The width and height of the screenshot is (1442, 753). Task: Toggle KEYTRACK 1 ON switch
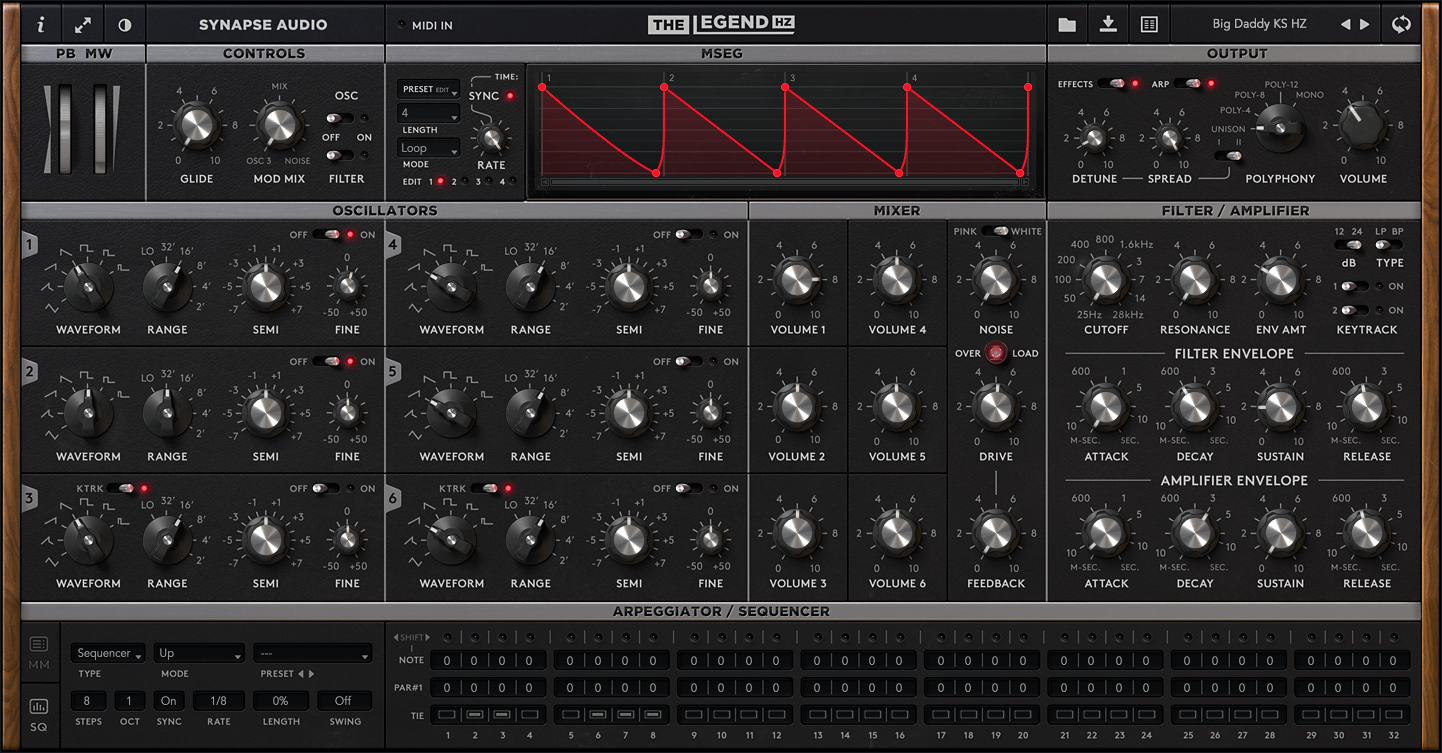[x=1355, y=286]
